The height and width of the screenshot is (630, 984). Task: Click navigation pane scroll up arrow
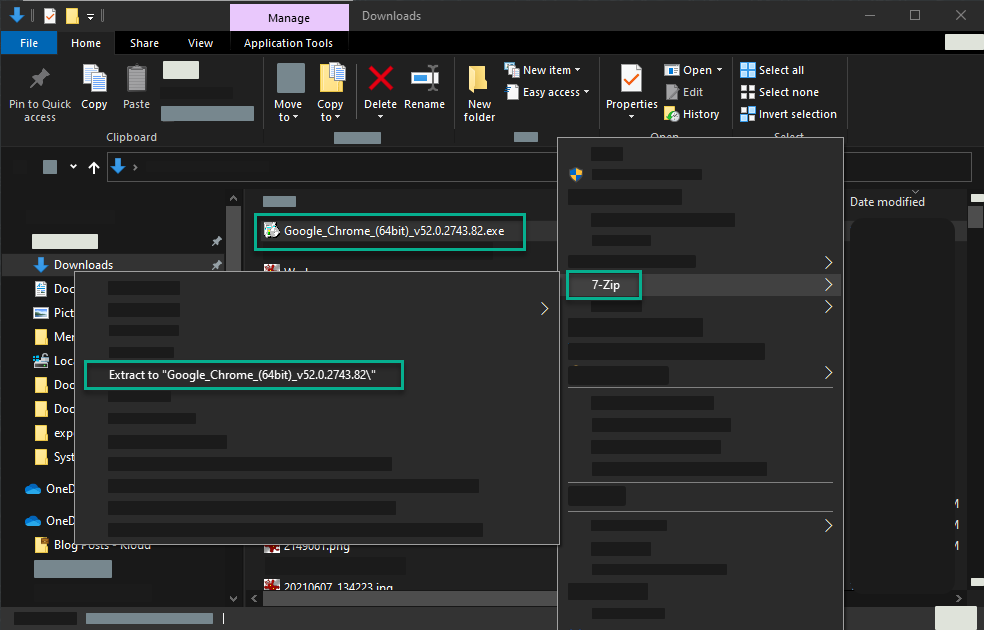pos(233,198)
